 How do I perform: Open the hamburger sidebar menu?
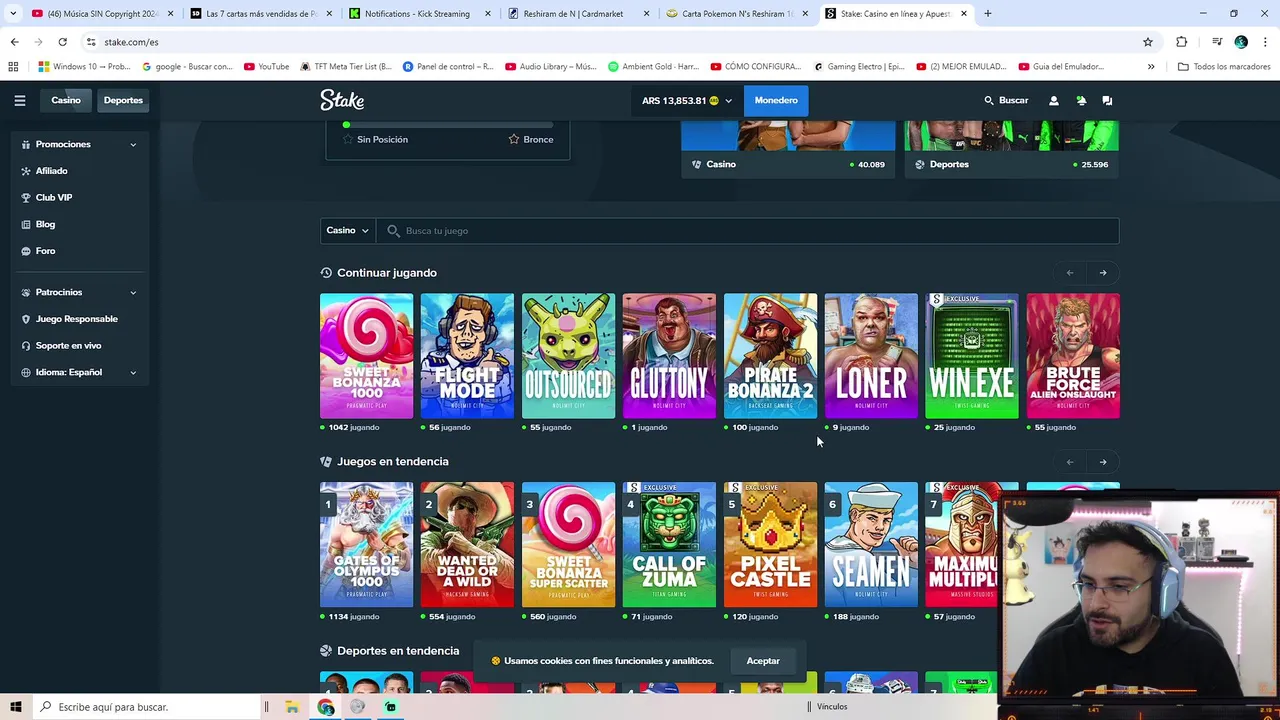pos(19,100)
